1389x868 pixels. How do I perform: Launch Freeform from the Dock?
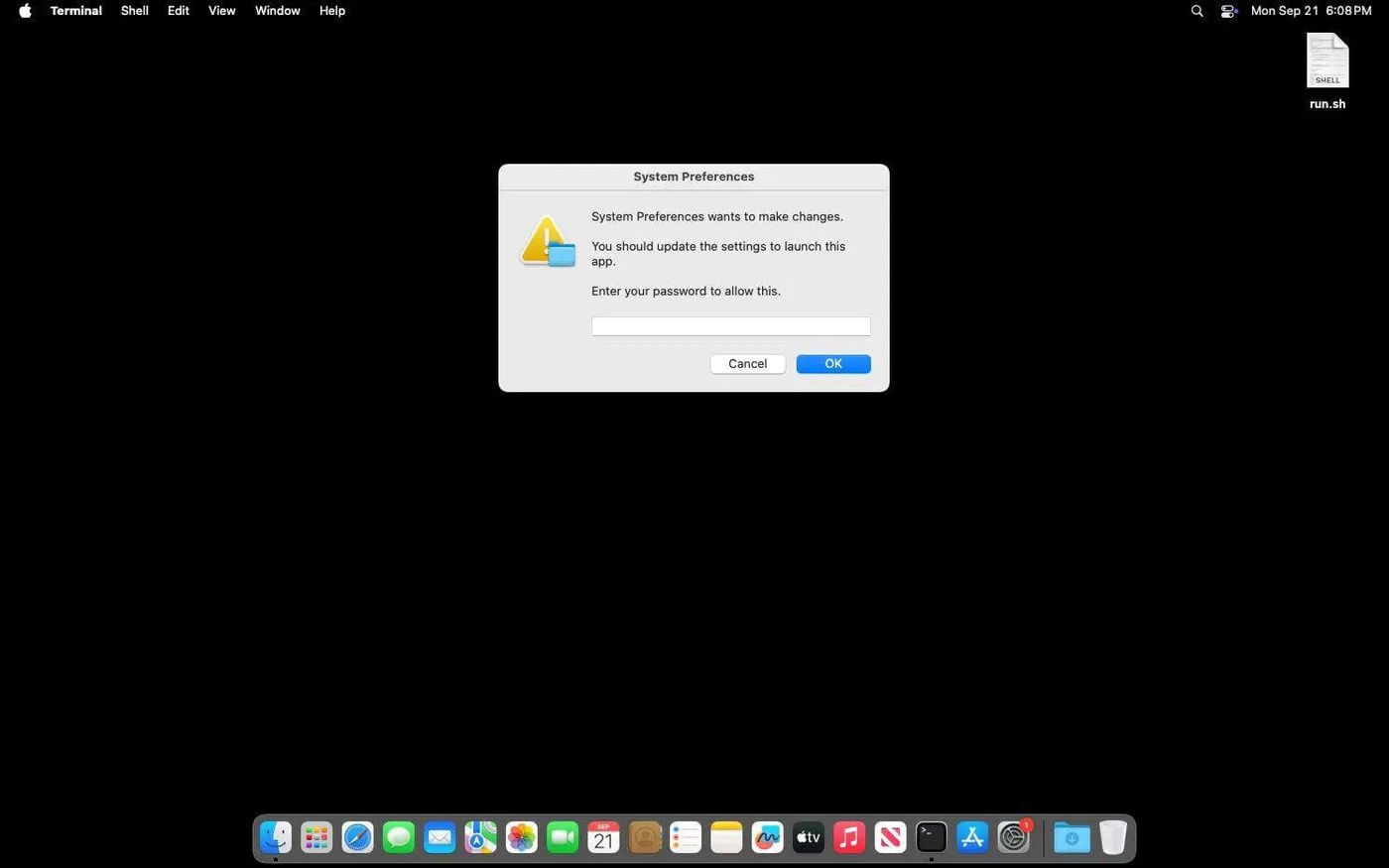pos(767,838)
